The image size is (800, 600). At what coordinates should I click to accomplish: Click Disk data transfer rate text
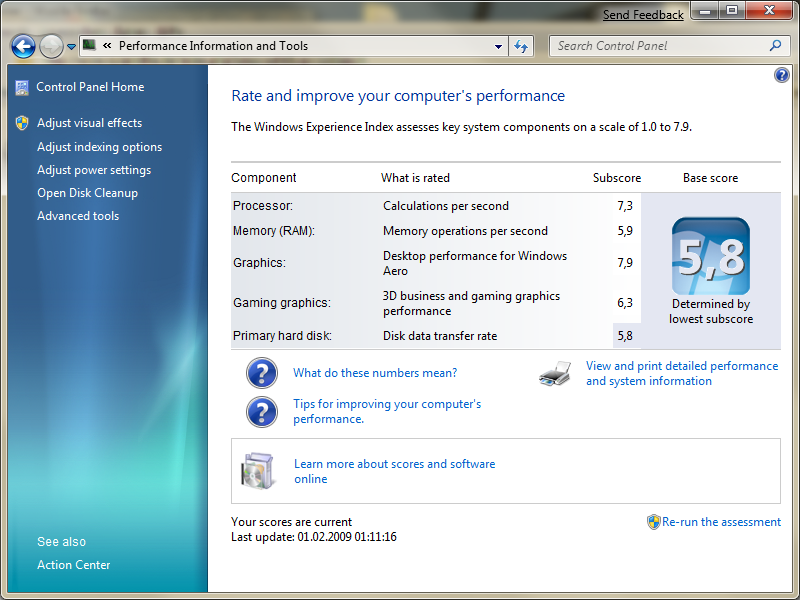coord(440,336)
